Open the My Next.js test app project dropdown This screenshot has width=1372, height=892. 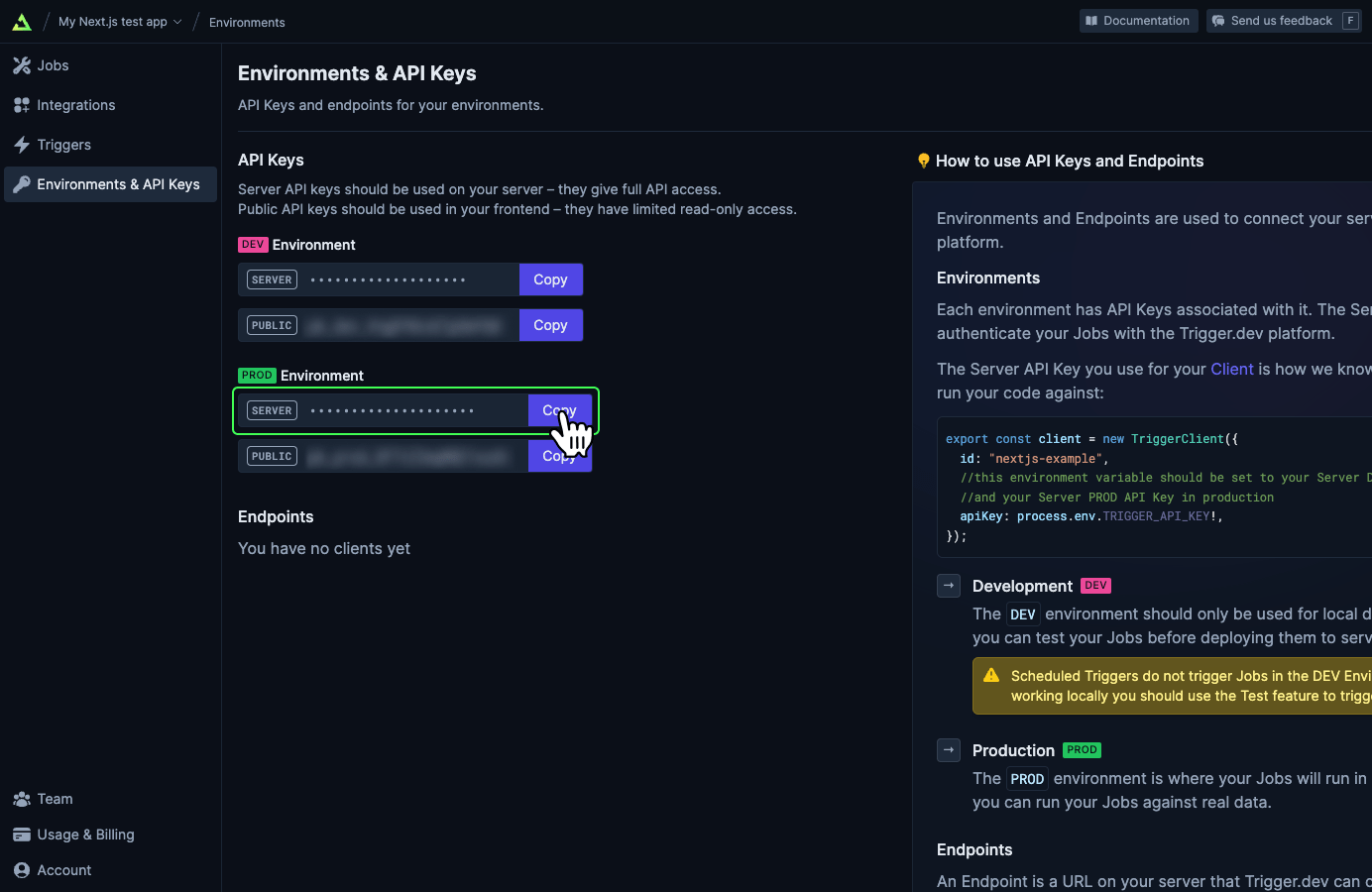[x=120, y=22]
